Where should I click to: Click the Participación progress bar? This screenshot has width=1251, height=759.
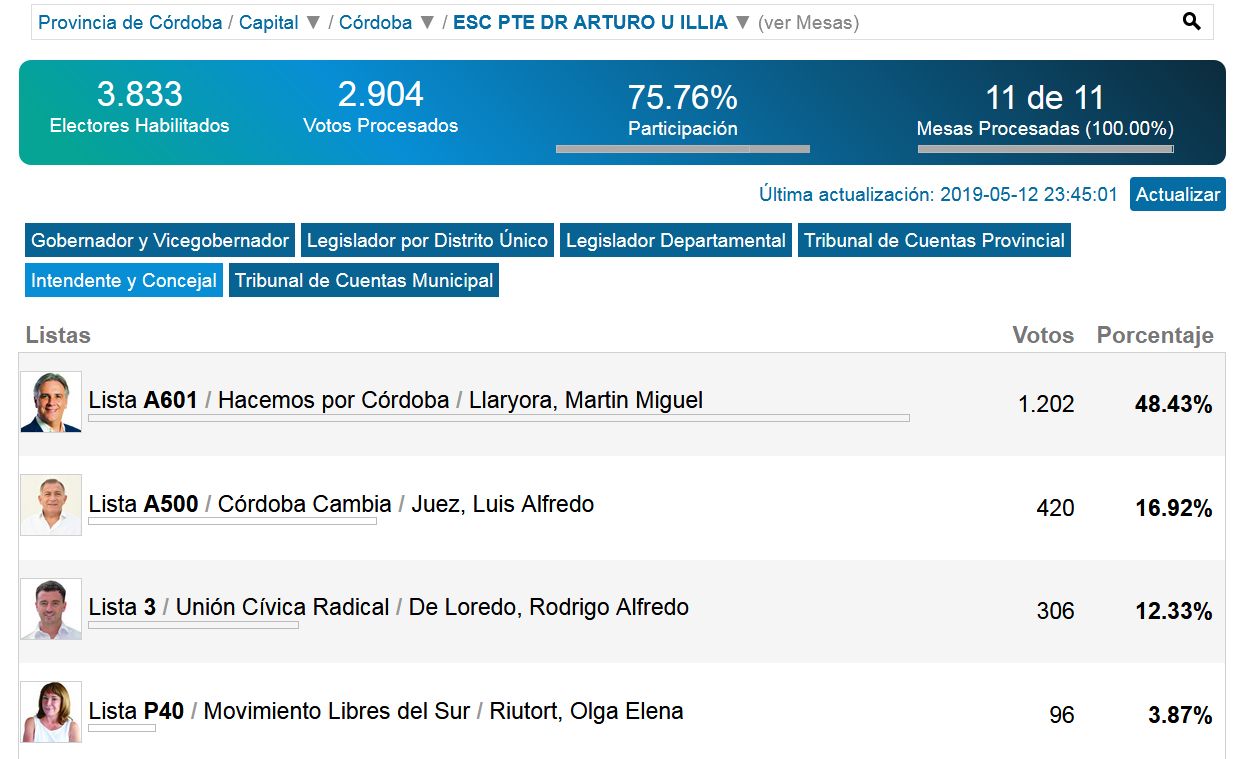pyautogui.click(x=682, y=149)
